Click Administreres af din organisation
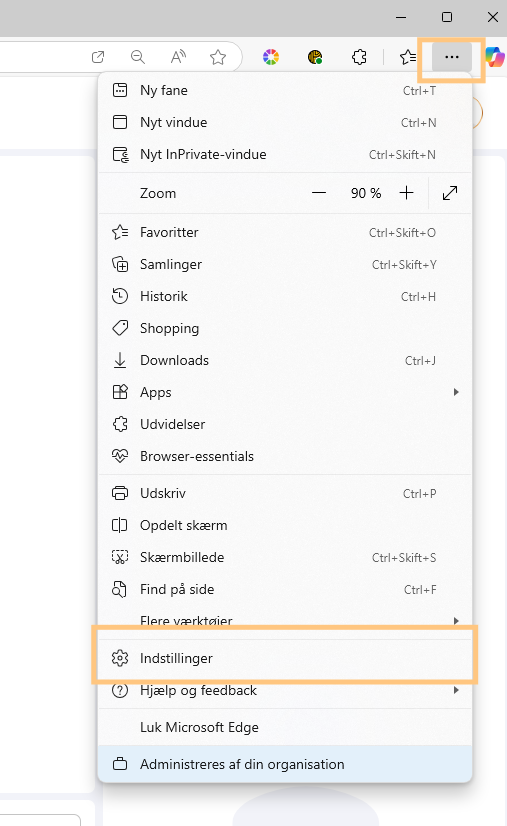Viewport: 507px width, 826px height. (285, 764)
